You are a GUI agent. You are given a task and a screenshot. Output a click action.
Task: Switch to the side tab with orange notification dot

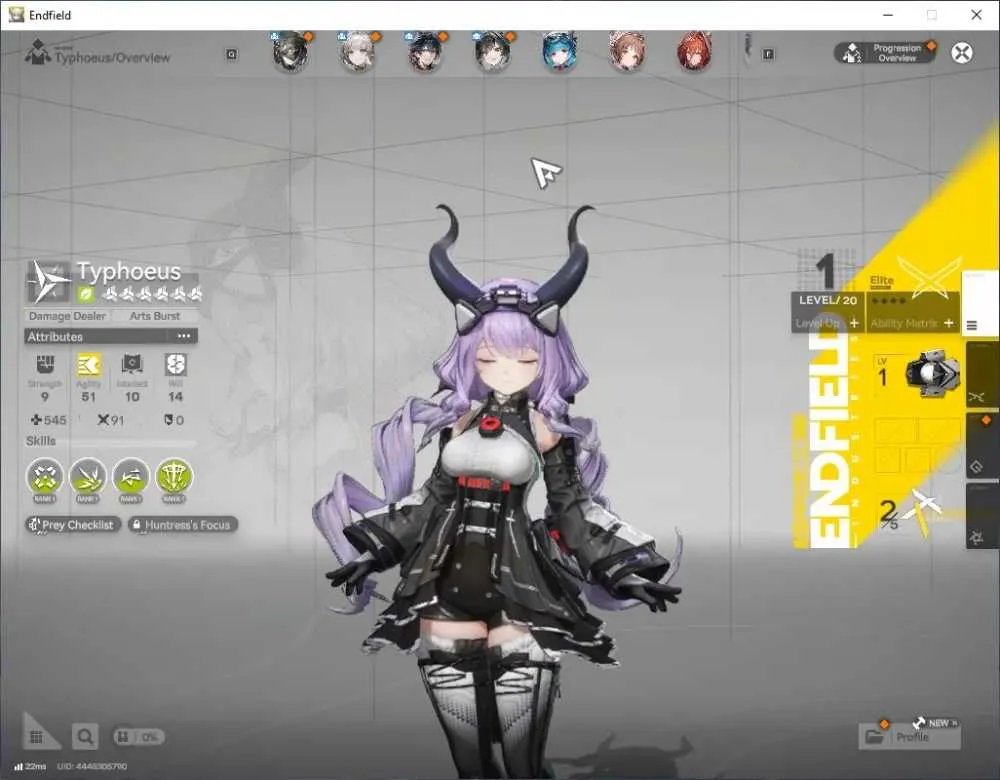[982, 445]
